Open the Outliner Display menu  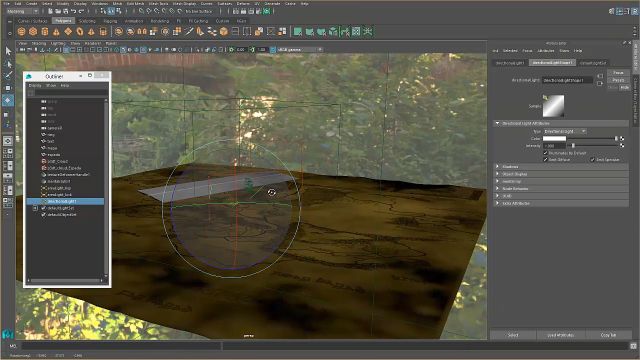click(x=35, y=86)
